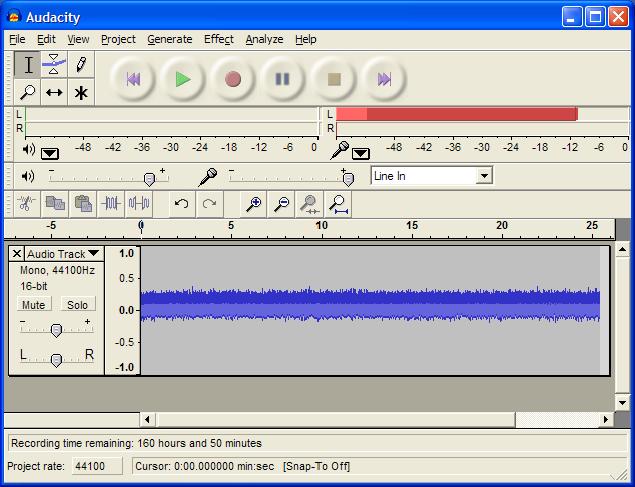This screenshot has width=635, height=487.
Task: Open input meter dropdown arrow
Action: pos(360,154)
